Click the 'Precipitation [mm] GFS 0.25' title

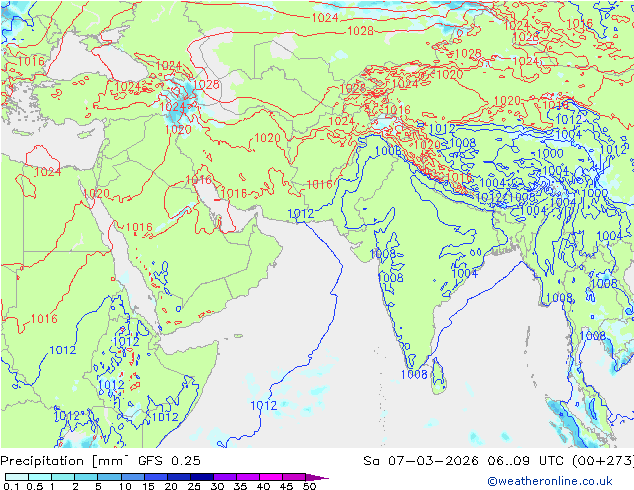click(100, 461)
